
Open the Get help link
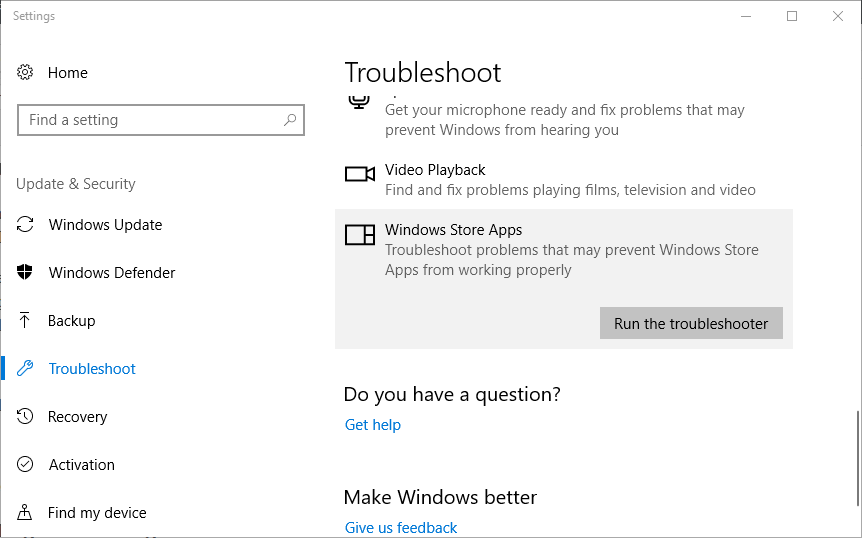pyautogui.click(x=372, y=425)
